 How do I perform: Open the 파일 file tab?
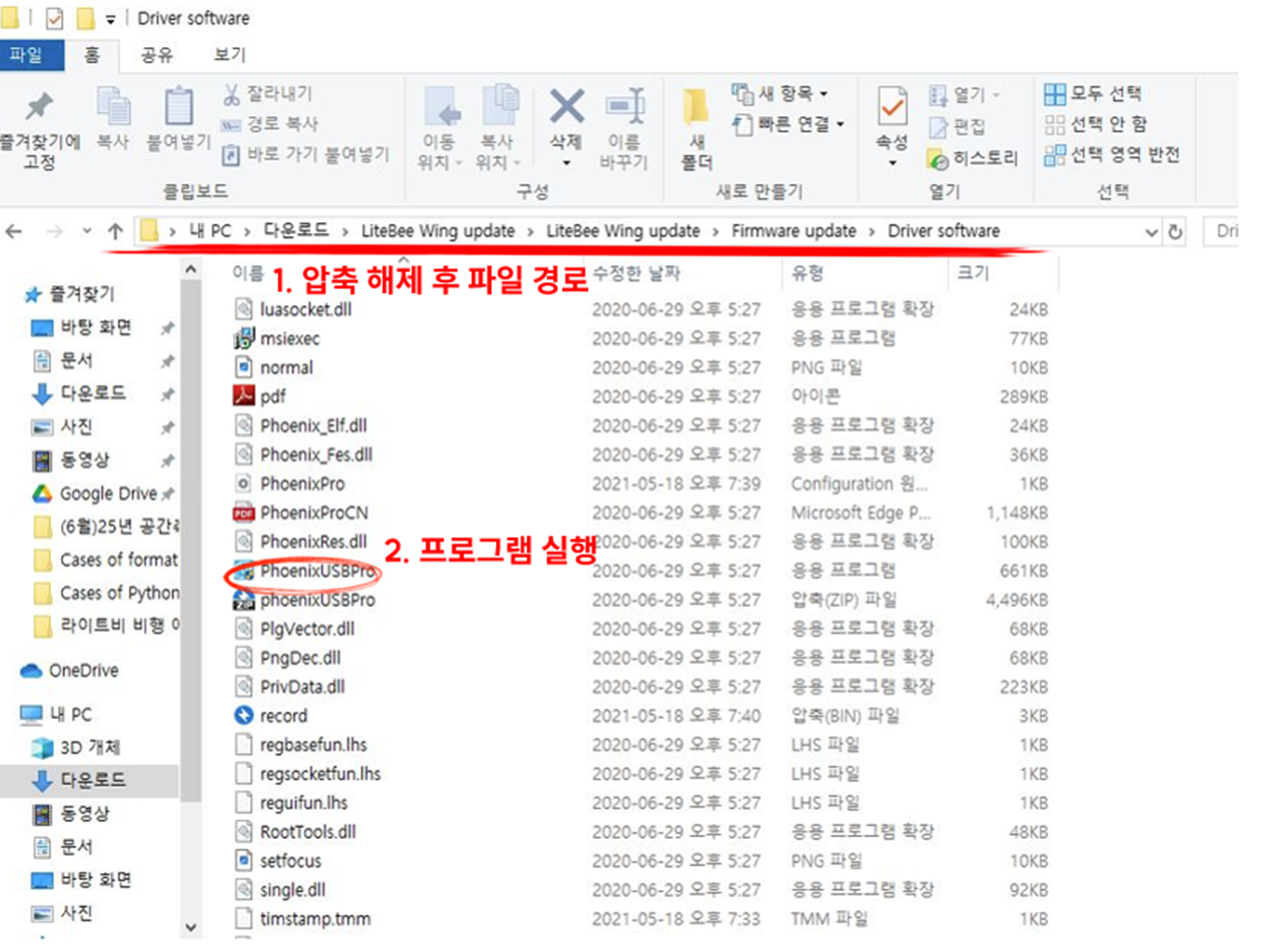click(31, 55)
